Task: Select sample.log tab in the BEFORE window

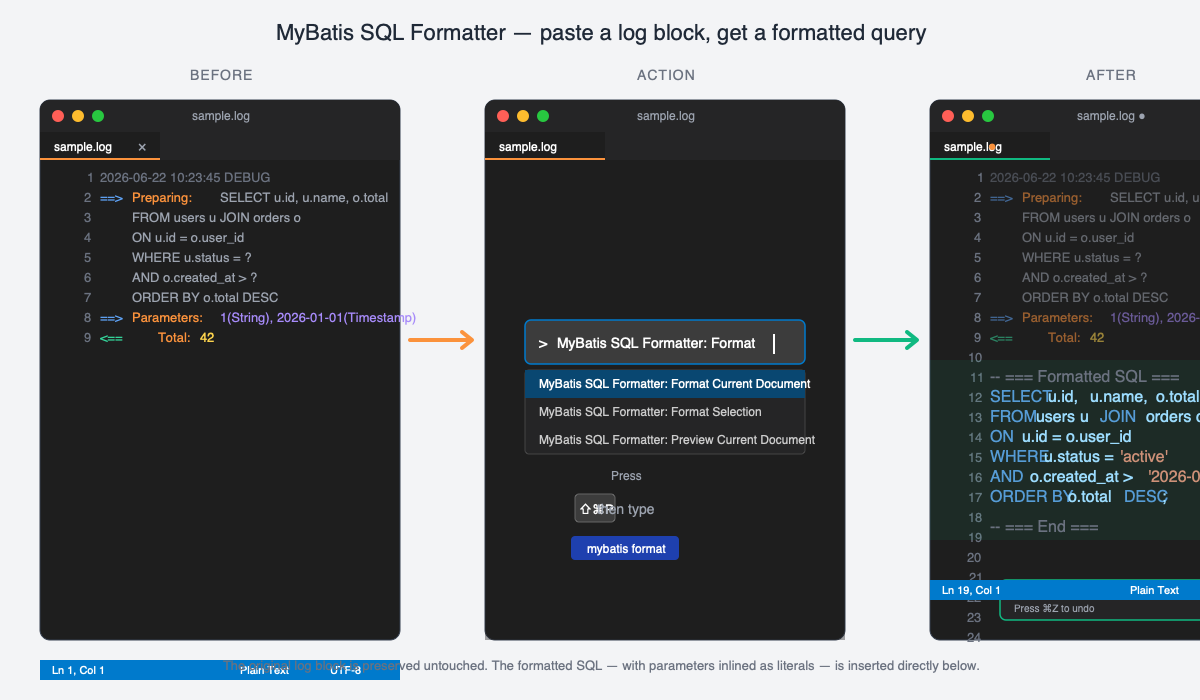Action: click(100, 147)
